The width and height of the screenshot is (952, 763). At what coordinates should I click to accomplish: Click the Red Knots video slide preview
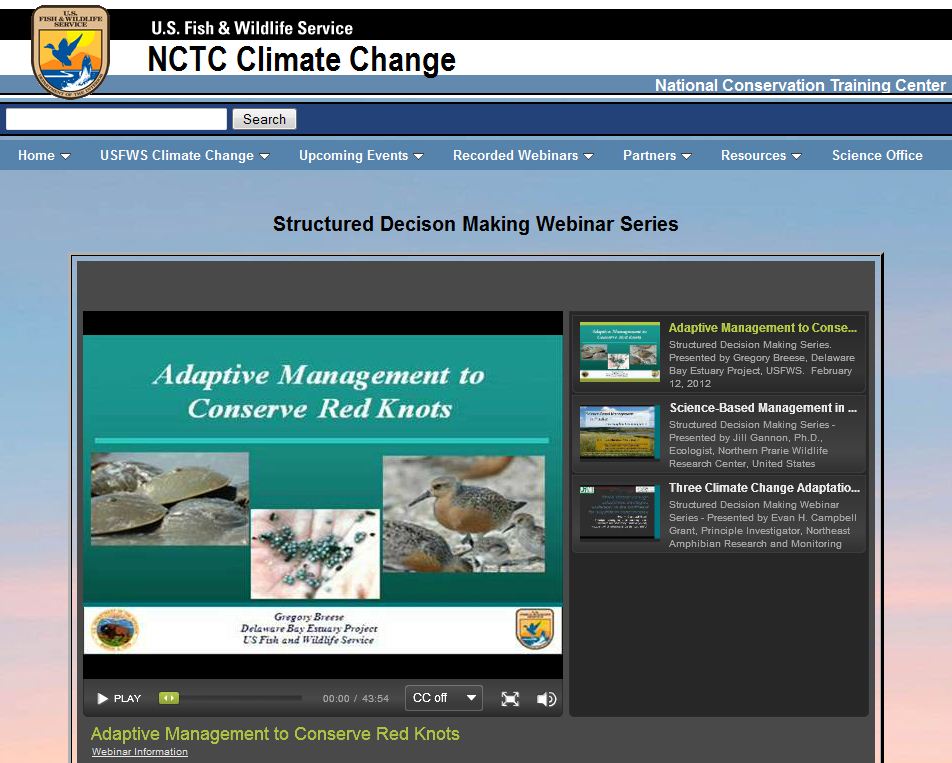click(x=322, y=495)
